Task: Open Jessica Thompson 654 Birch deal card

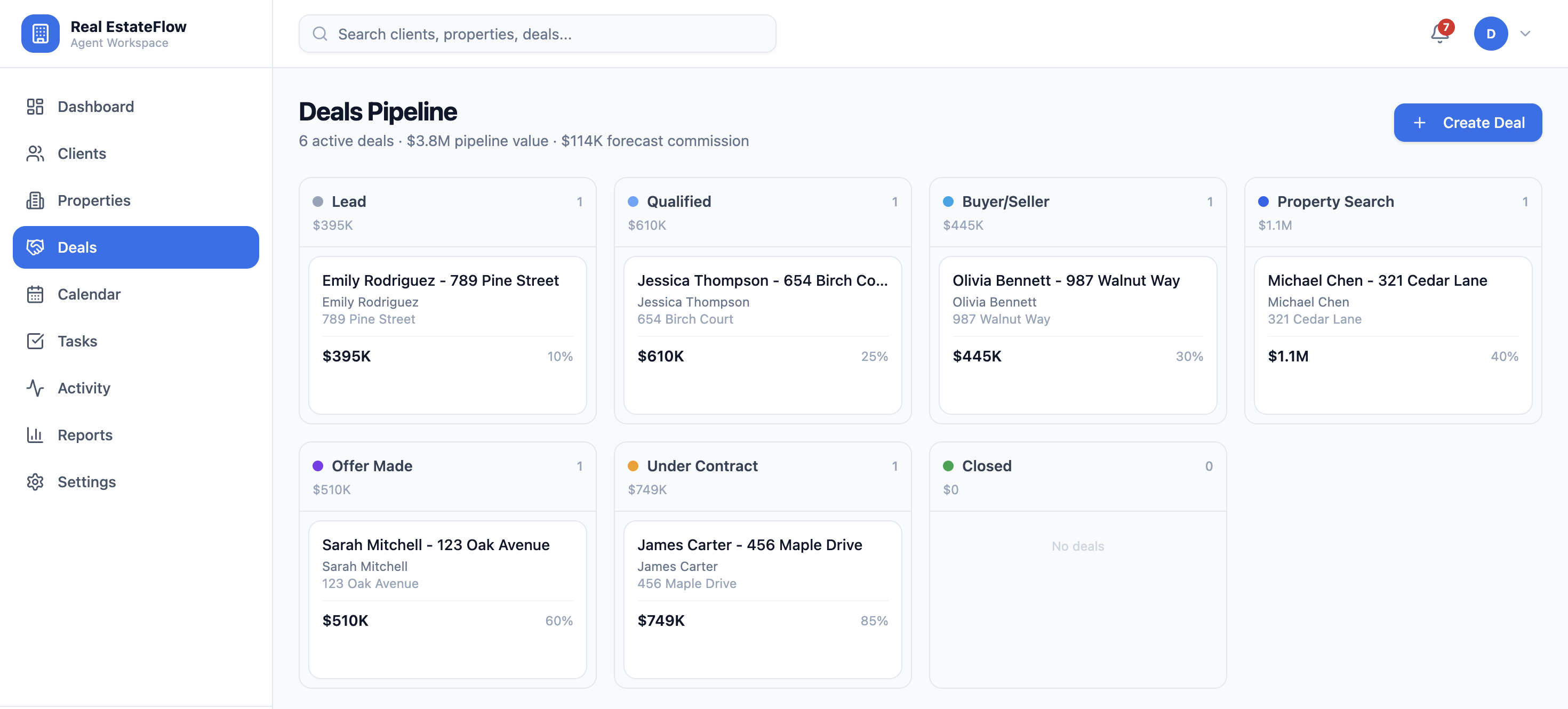Action: point(763,335)
